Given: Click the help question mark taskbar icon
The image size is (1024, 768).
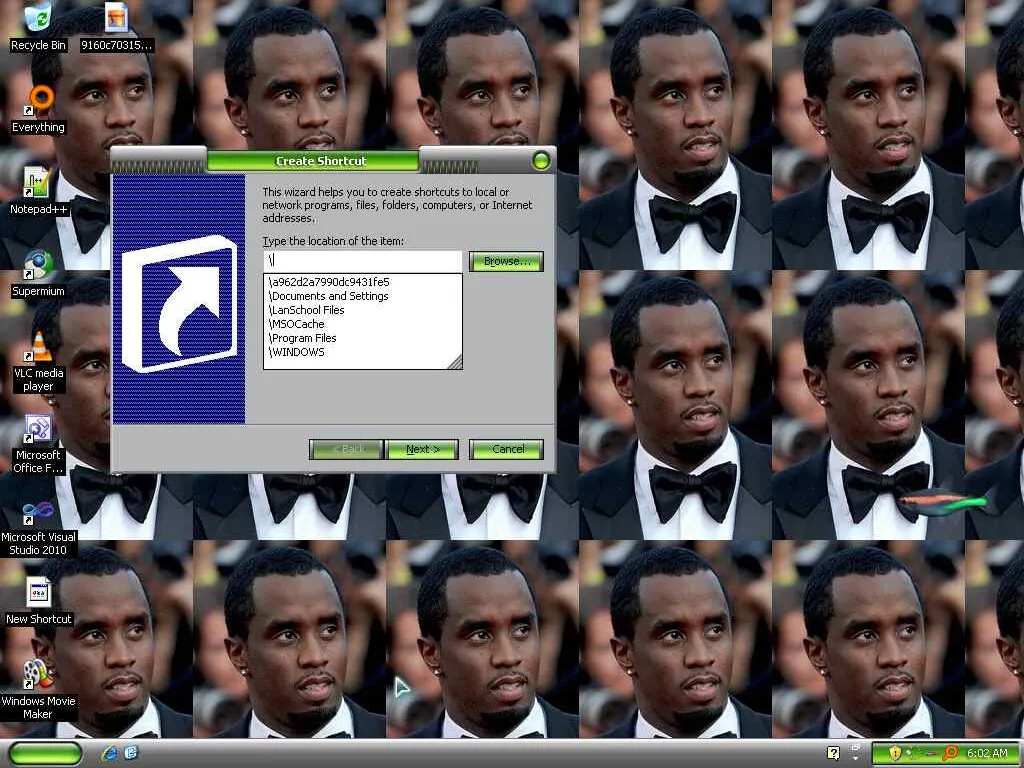Looking at the screenshot, I should (x=833, y=753).
